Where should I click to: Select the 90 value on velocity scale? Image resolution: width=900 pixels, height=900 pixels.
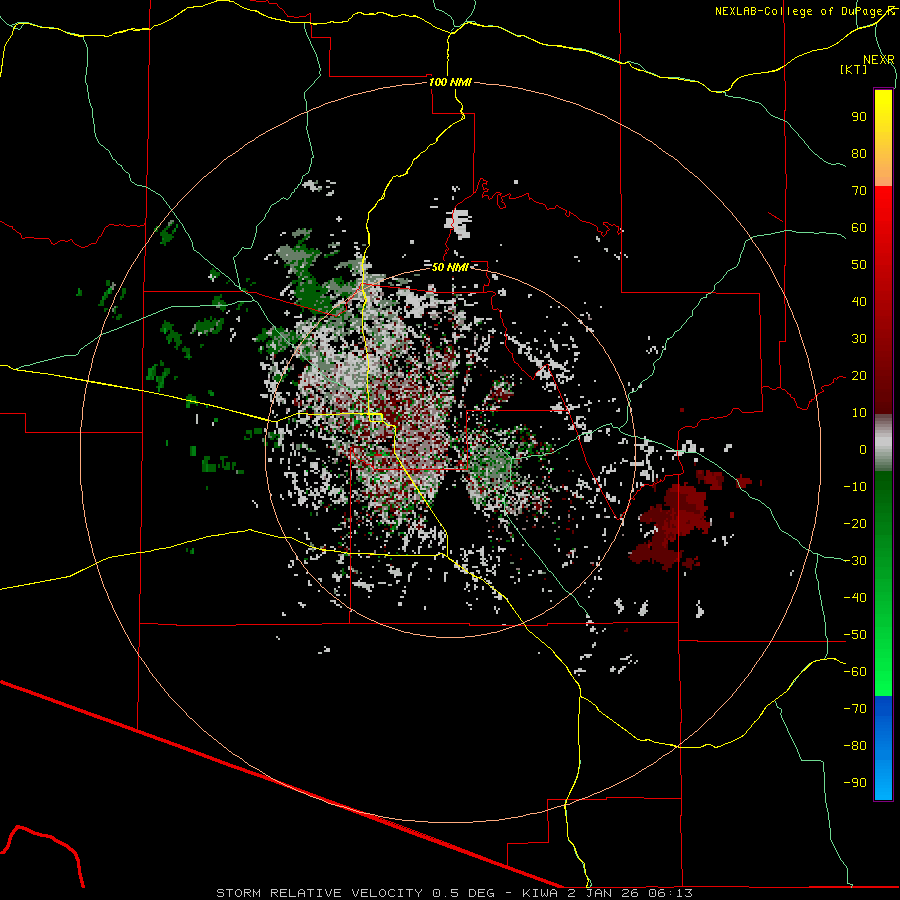pyautogui.click(x=859, y=117)
